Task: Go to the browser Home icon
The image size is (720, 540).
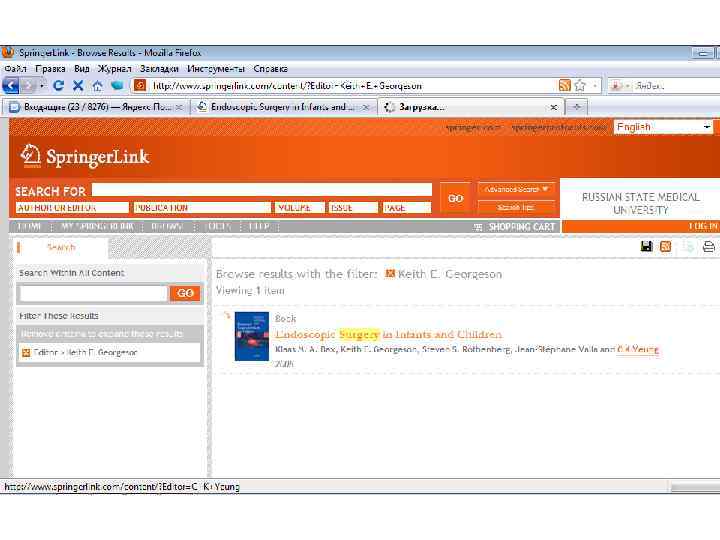Action: point(97,85)
